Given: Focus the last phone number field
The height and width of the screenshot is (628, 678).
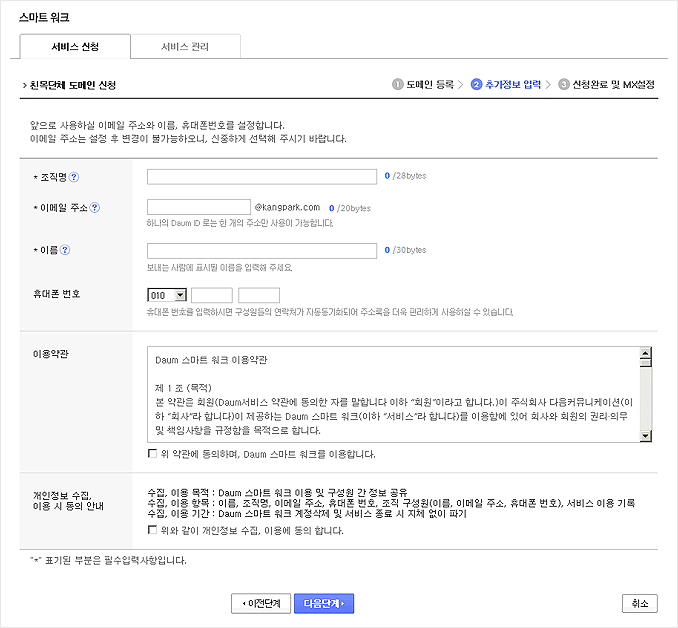Looking at the screenshot, I should tap(259, 295).
